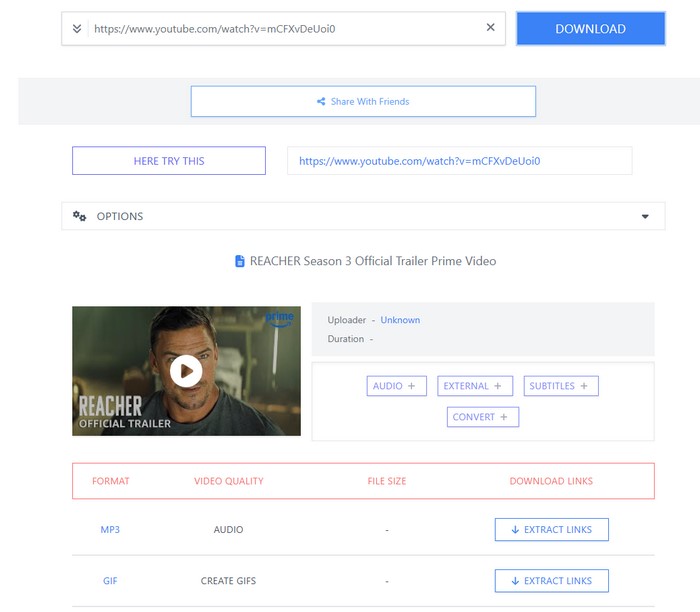The image size is (700, 612).
Task: Open the youtube.com/watch link beside HERE TRY THIS
Action: [x=419, y=161]
